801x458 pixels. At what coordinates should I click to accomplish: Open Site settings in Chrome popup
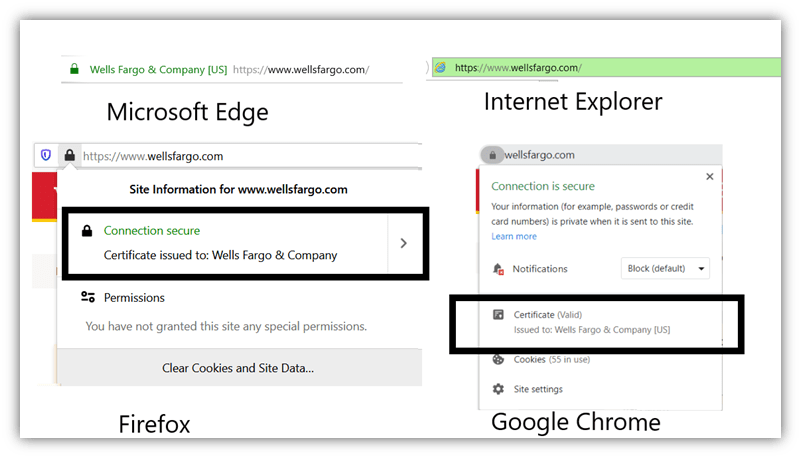coord(538,389)
